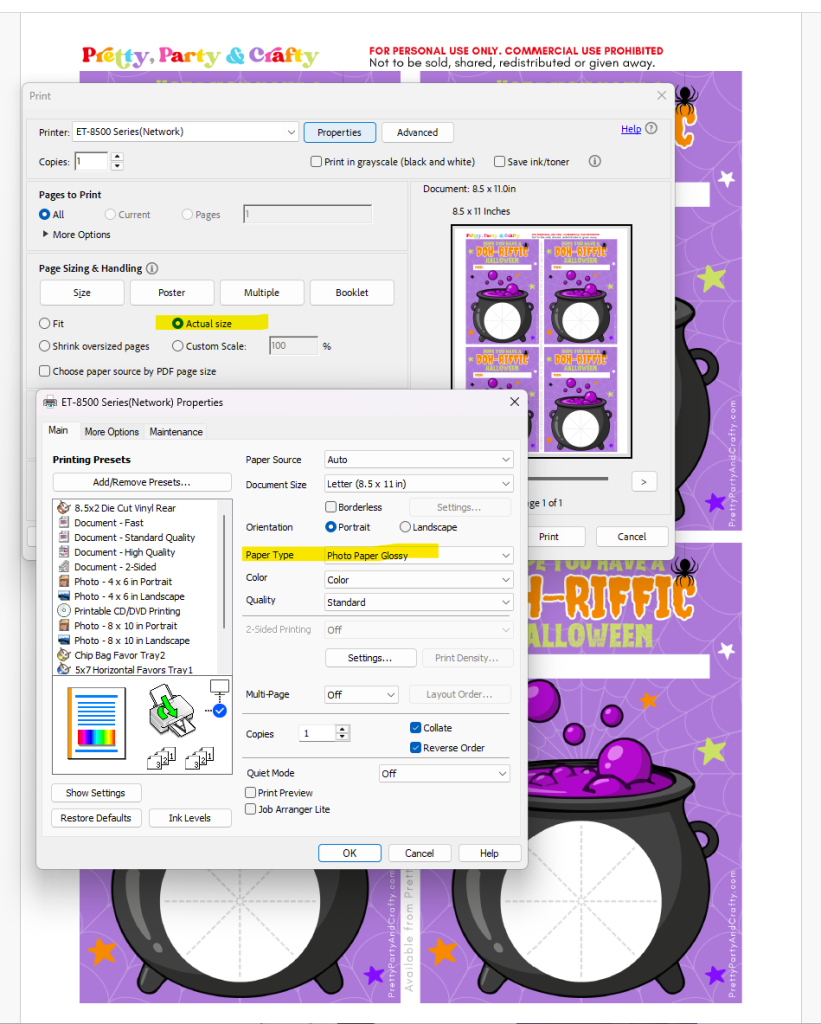Screen dimensions: 821x1024
Task: Choose the Document - 2-Sided preset
Action: click(115, 567)
